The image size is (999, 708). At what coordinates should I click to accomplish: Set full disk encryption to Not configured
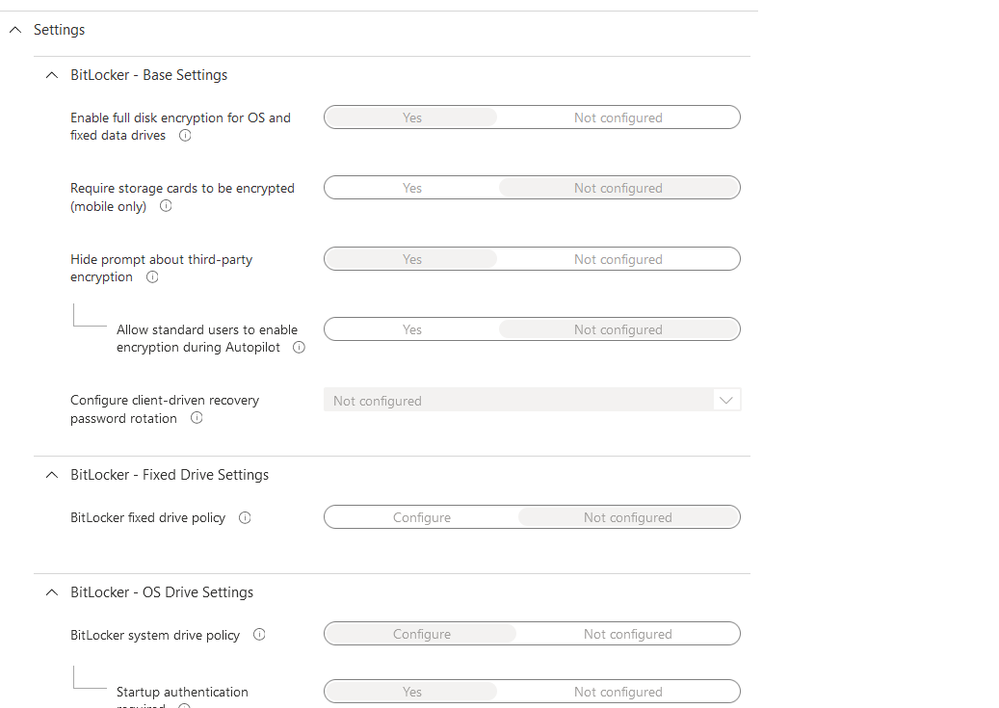coord(618,118)
